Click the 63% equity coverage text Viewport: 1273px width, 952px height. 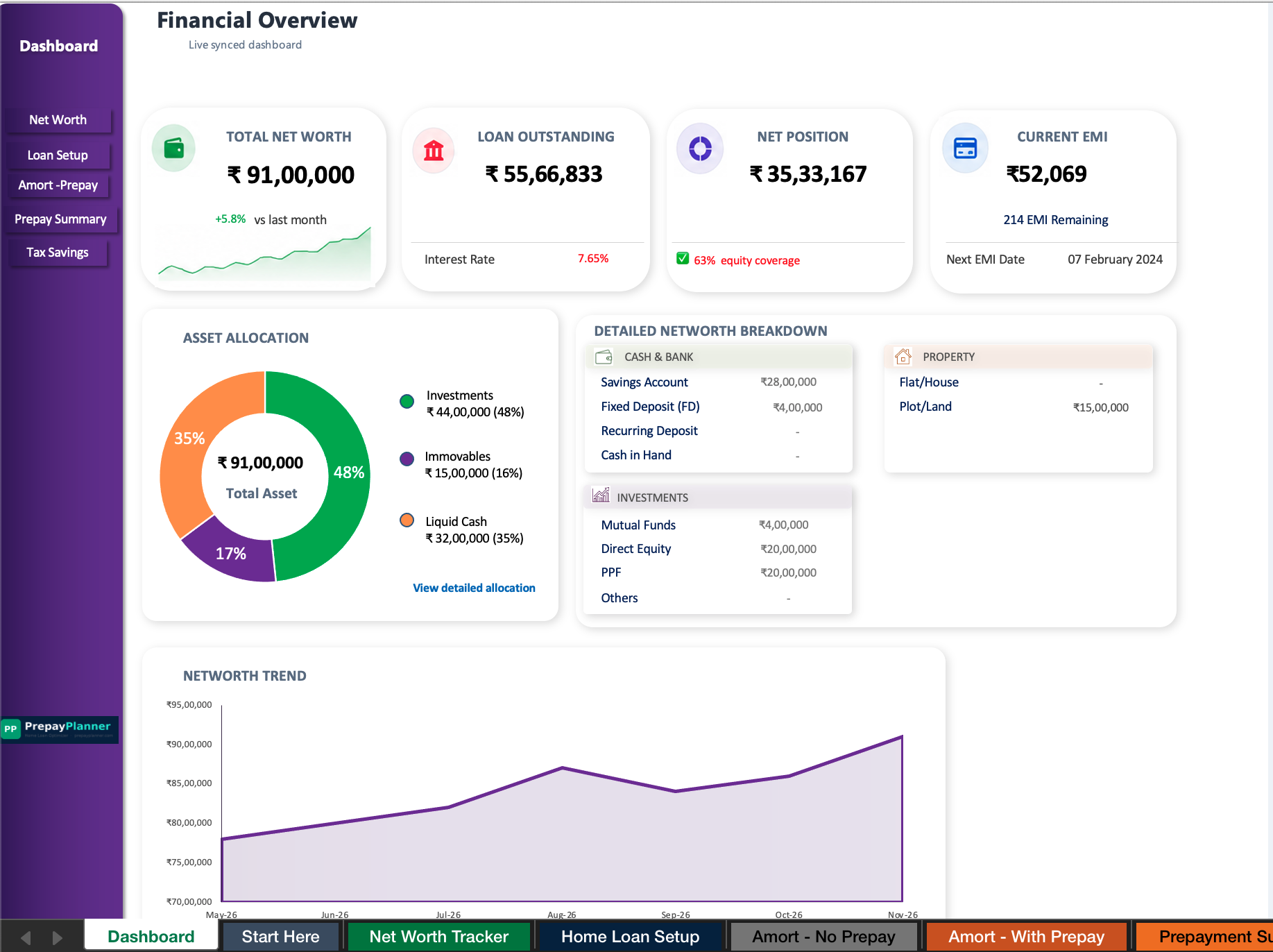coord(746,260)
